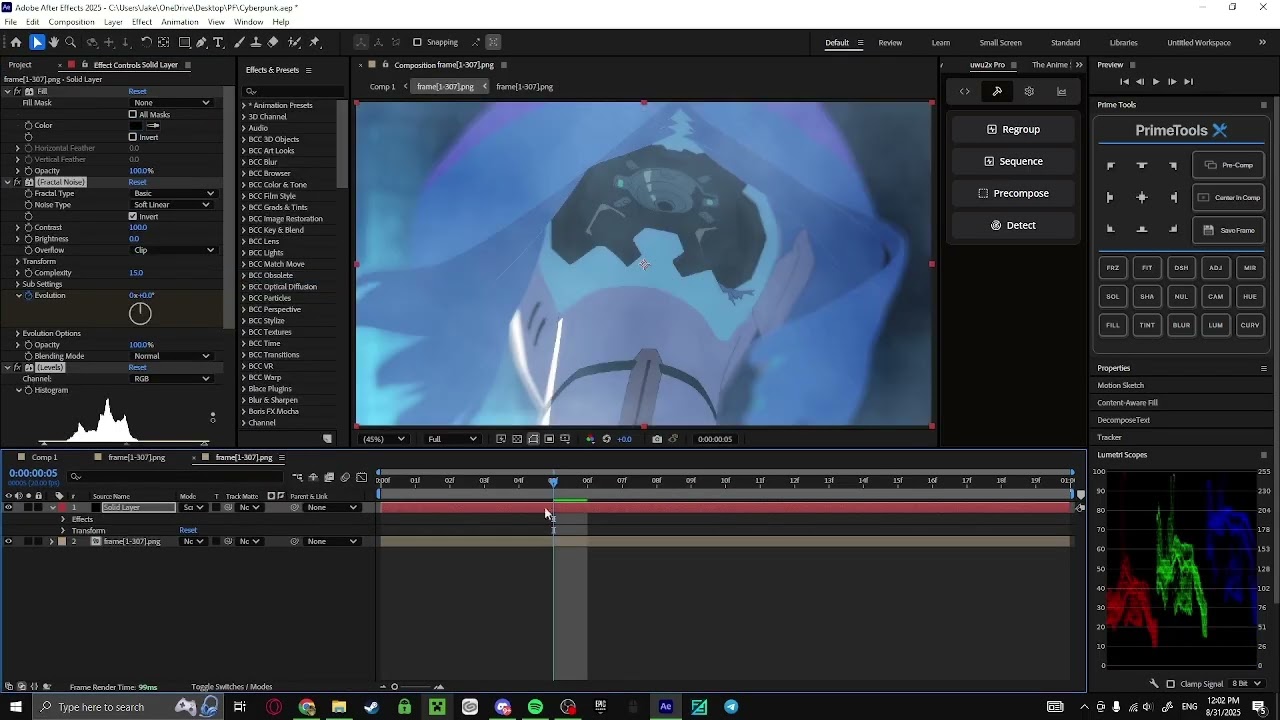This screenshot has height=720, width=1280.
Task: Open viewer resolution Full dropdown
Action: pos(452,439)
